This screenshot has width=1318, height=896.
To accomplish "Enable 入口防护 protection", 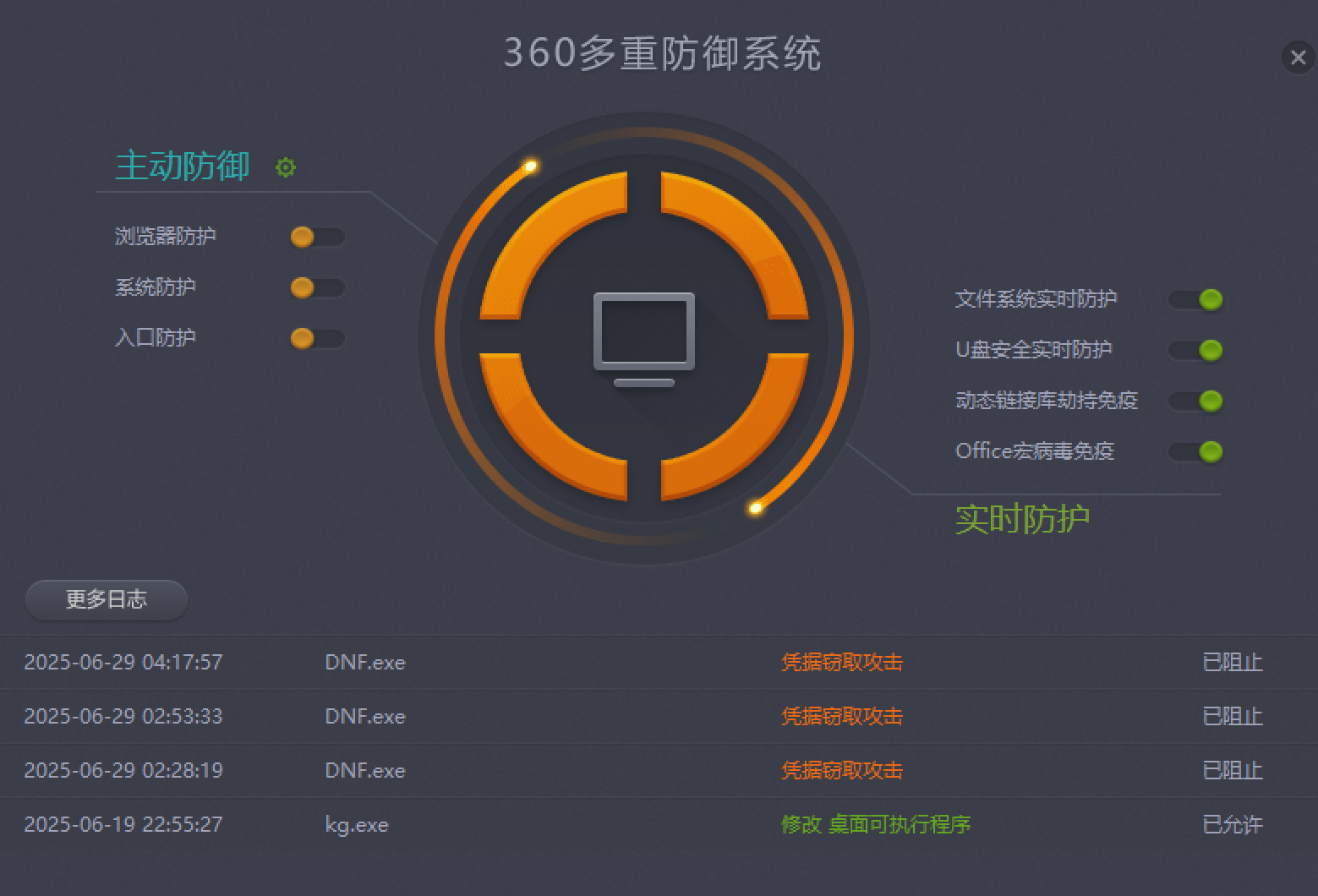I will [x=317, y=337].
